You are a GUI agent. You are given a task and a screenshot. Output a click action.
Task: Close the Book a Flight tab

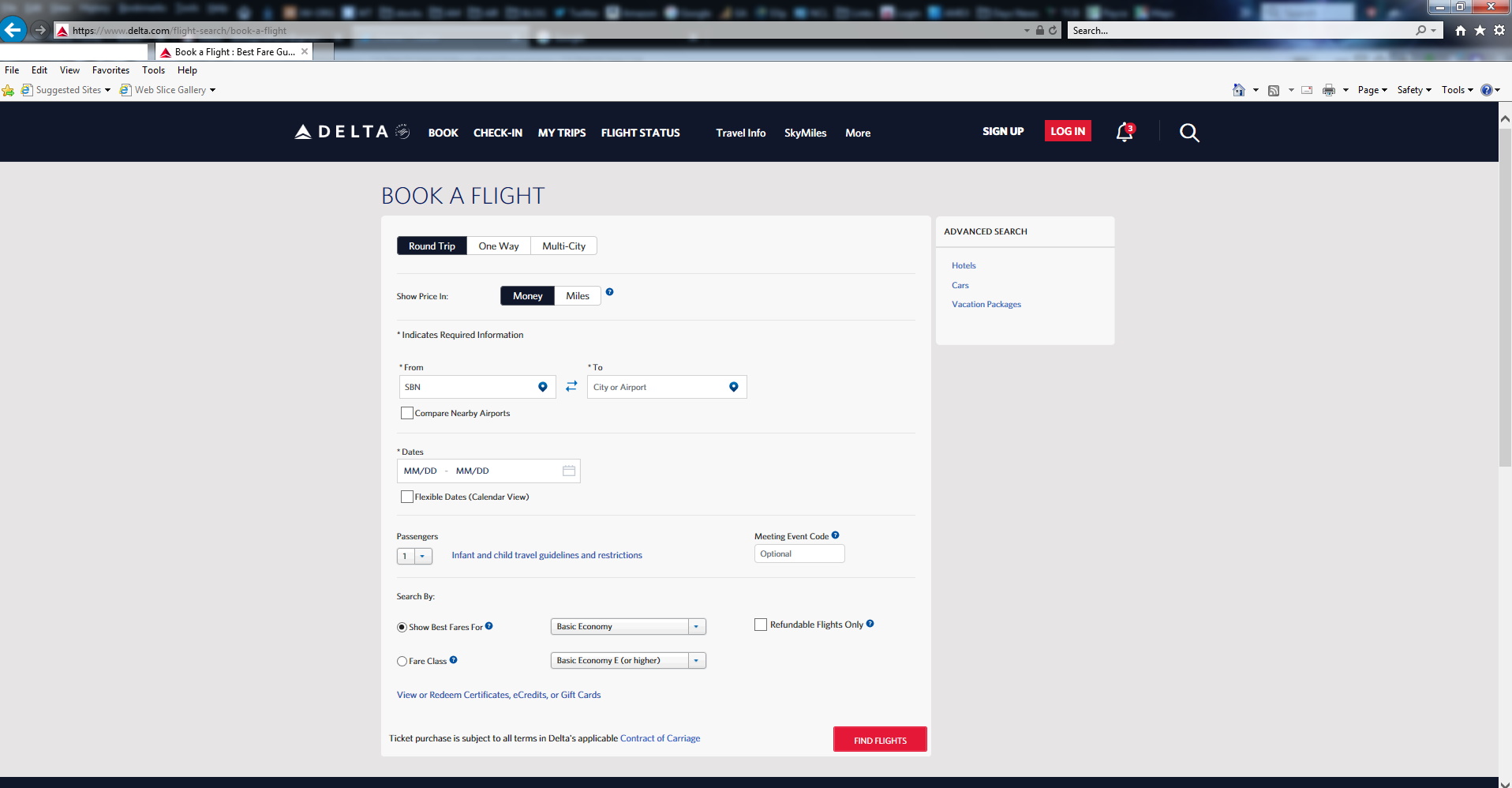coord(305,51)
